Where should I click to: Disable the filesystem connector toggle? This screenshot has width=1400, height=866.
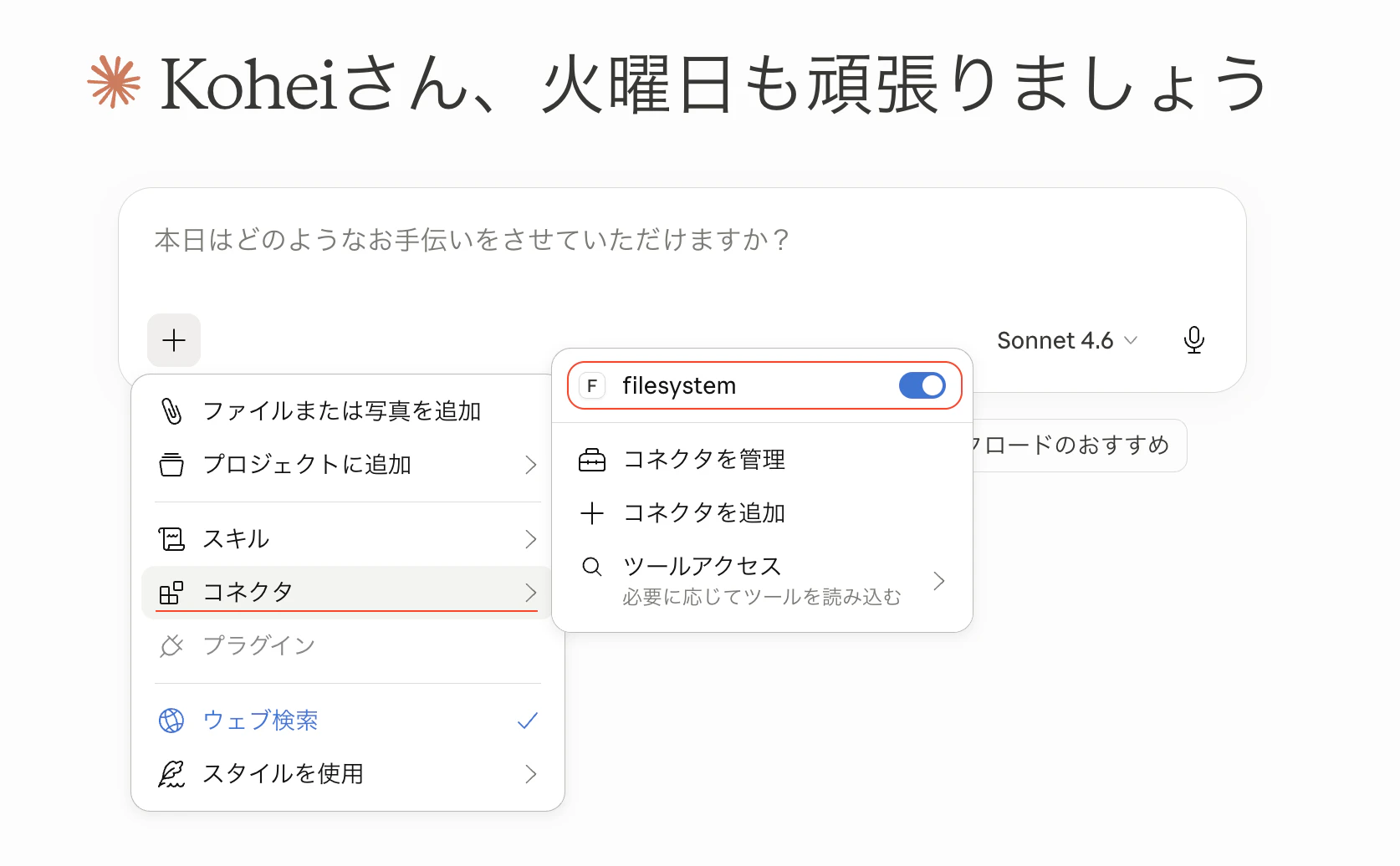922,385
